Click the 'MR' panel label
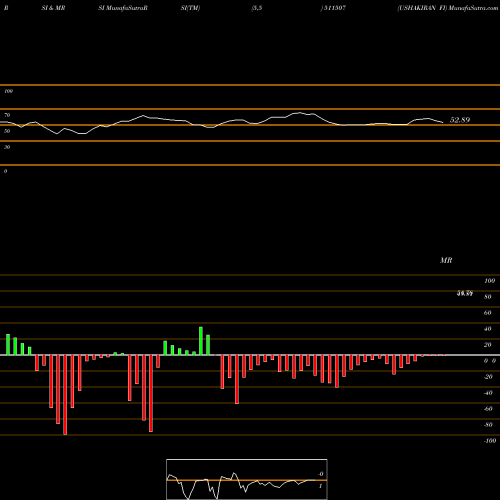The height and width of the screenshot is (500, 500). click(446, 260)
